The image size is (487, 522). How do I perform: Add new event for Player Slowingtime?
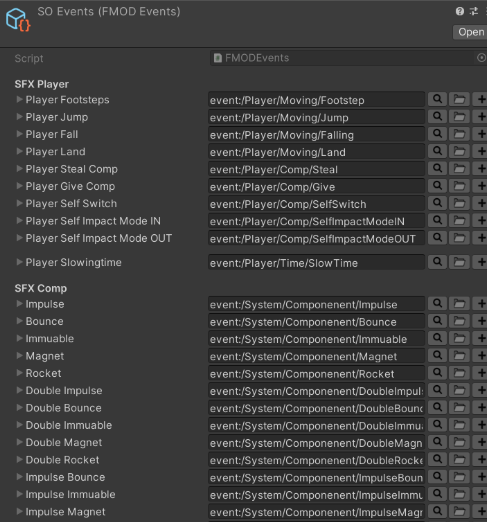click(x=481, y=262)
